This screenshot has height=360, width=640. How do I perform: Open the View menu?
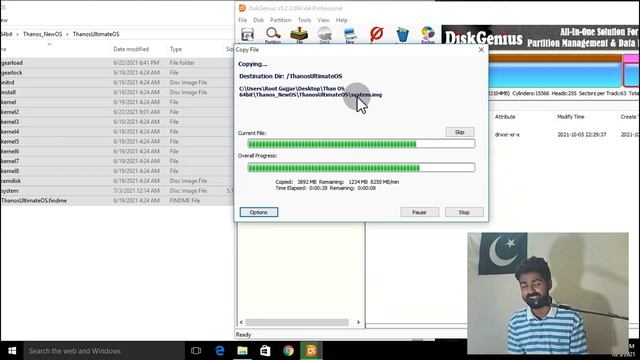(x=323, y=20)
